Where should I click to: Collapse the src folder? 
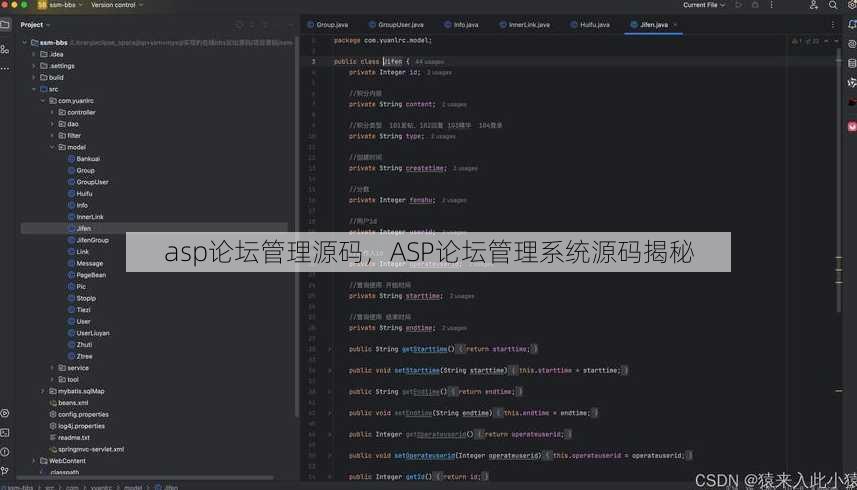coord(34,89)
